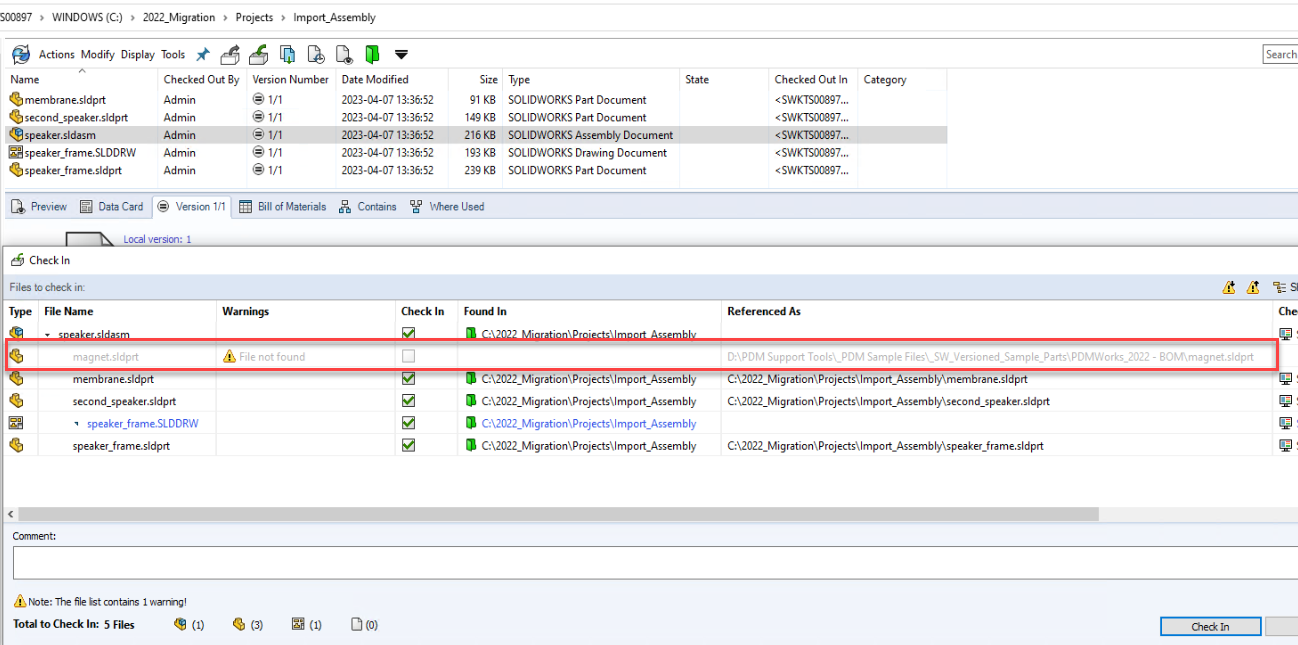1298x645 pixels.
Task: Uncheck the membrane.sldprt check in checkbox
Action: click(x=407, y=378)
